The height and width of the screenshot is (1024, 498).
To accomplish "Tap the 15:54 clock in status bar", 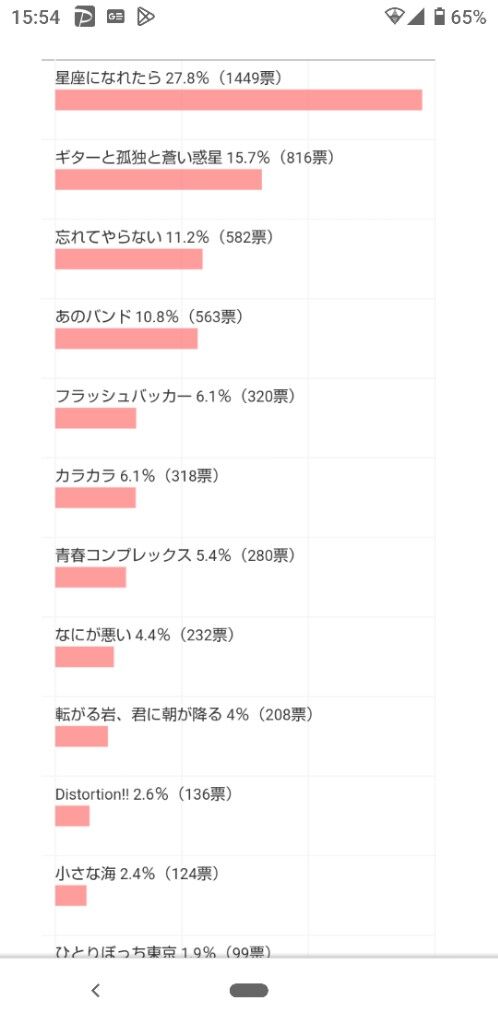I will (x=35, y=18).
